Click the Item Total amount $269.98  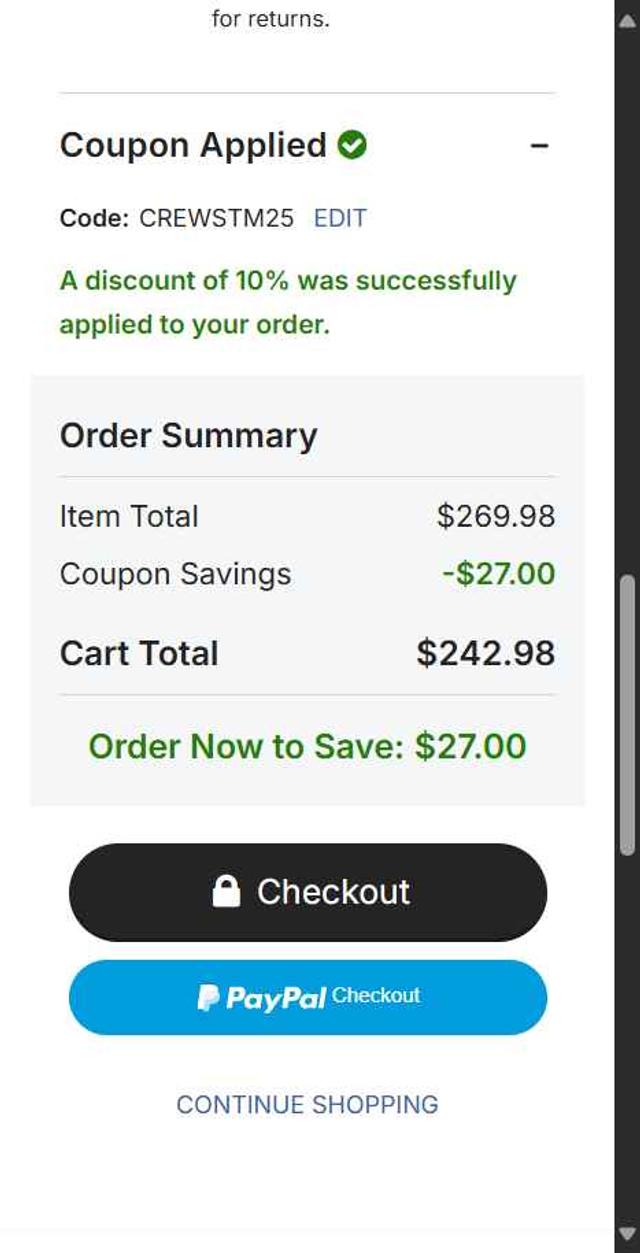(x=495, y=516)
